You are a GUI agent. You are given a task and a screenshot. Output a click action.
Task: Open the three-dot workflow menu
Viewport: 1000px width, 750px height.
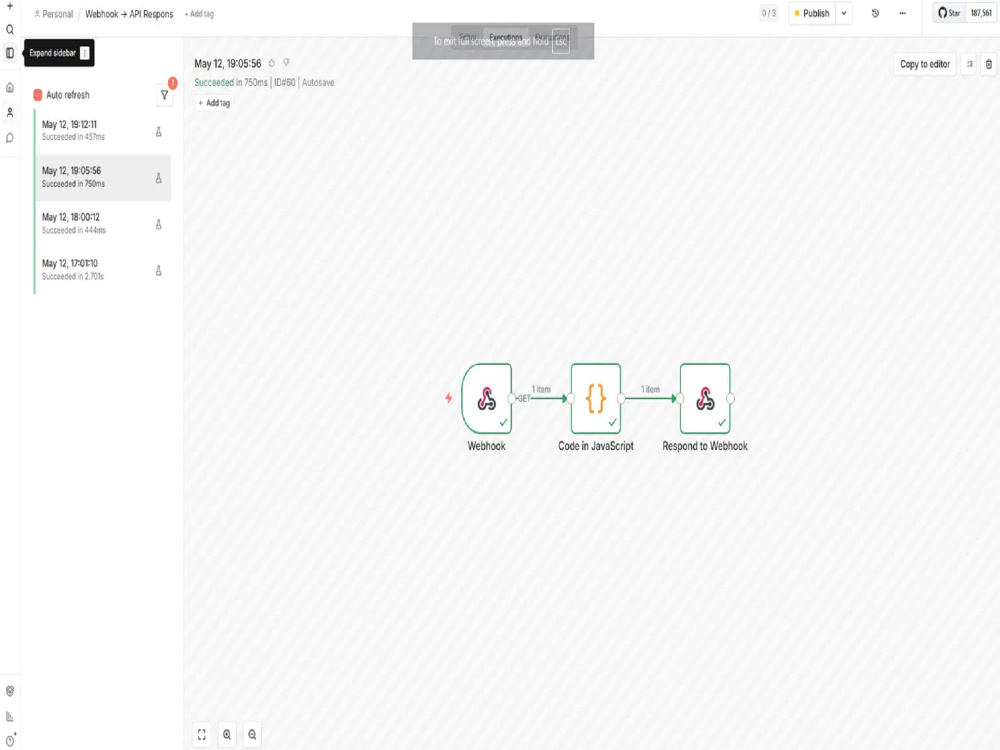(902, 13)
